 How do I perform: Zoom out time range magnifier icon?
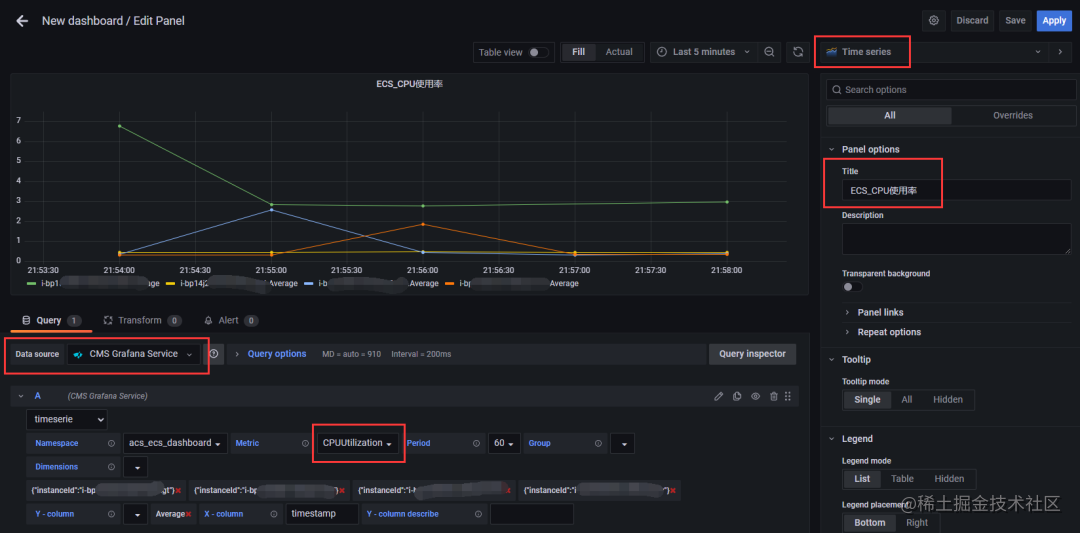pos(769,52)
